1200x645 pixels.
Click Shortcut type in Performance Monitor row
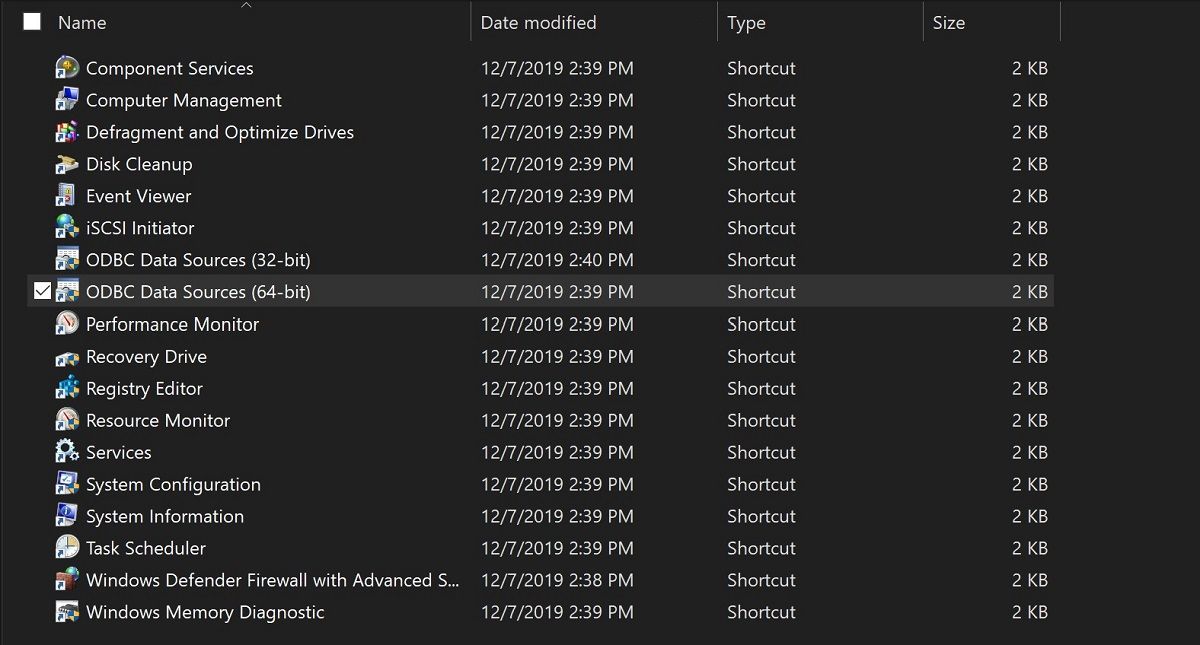(x=761, y=324)
